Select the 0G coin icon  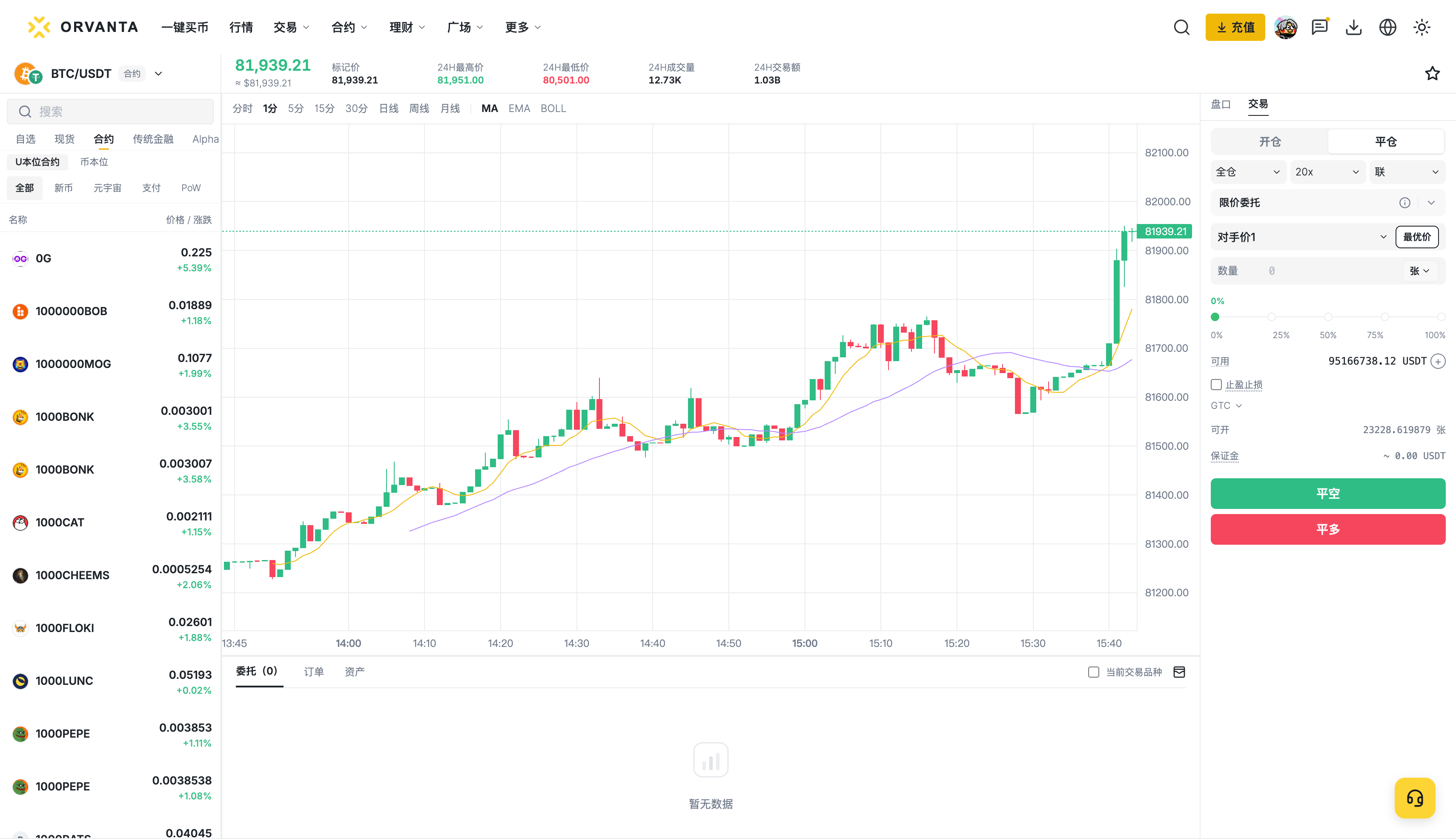coord(21,259)
